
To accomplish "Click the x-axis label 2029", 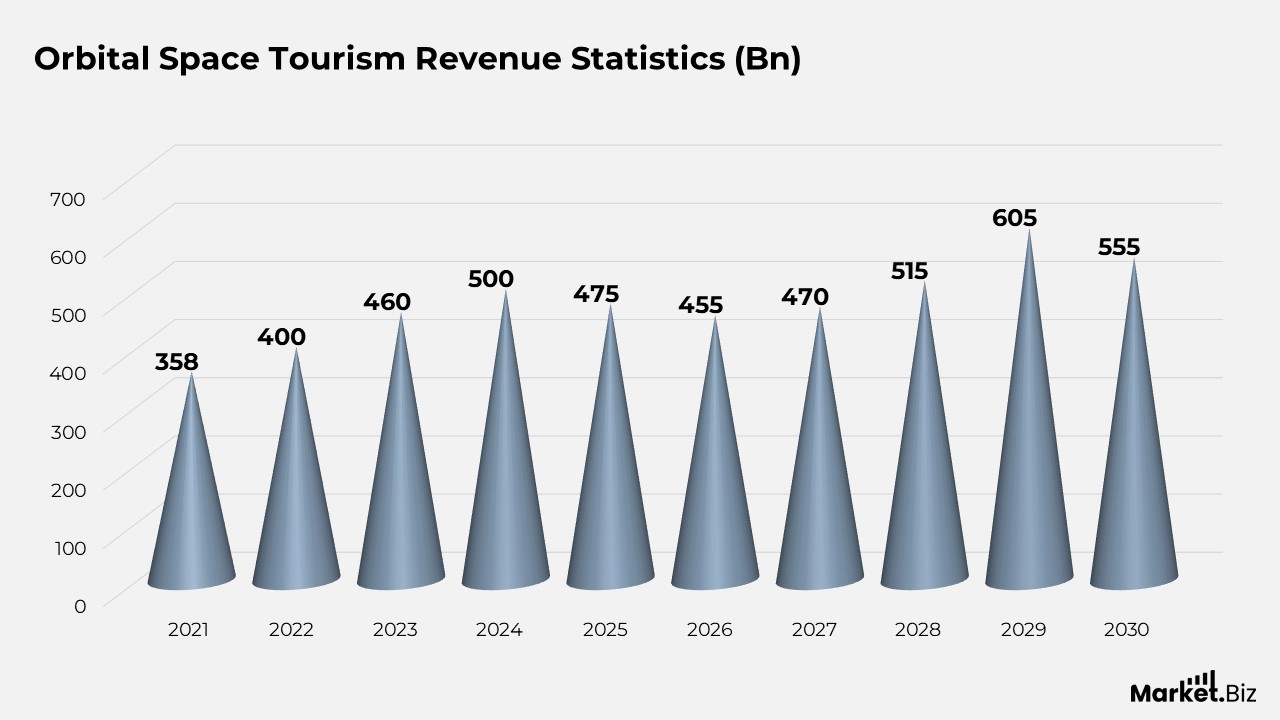I will pyautogui.click(x=1023, y=630).
